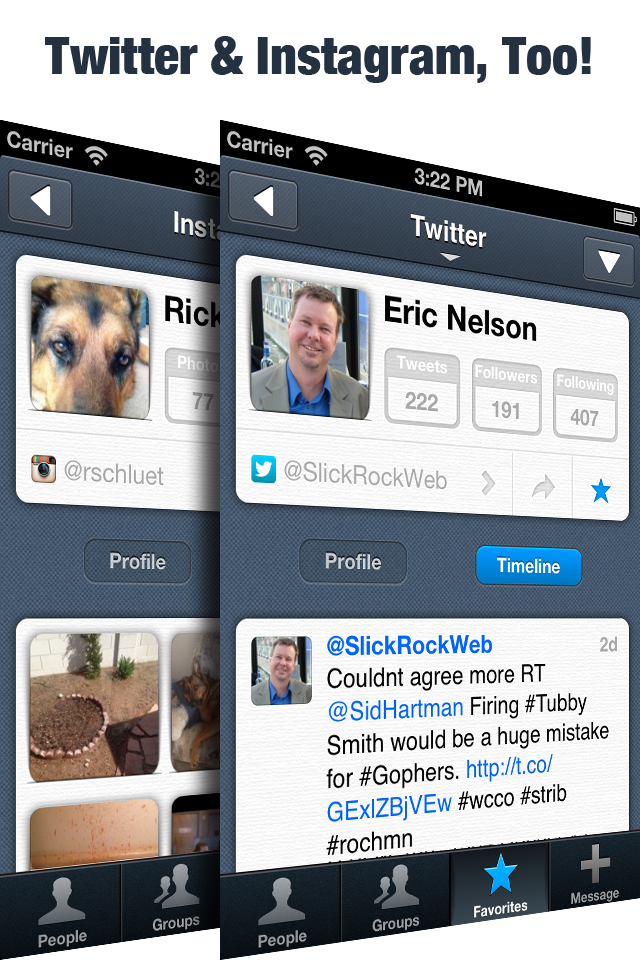Screen dimensions: 640x960
Task: Tap the back arrow on Instagram screen
Action: click(x=40, y=200)
